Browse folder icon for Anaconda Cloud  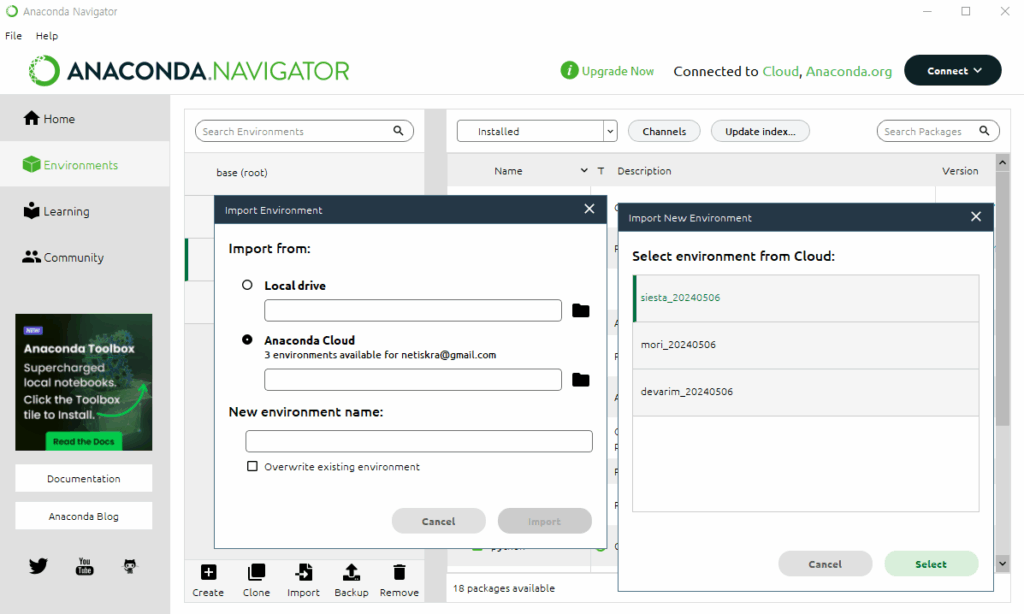click(581, 380)
